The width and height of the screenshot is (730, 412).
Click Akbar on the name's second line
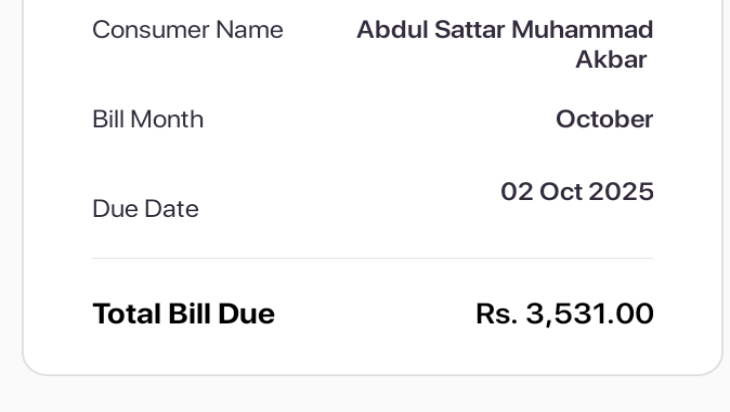(x=610, y=60)
